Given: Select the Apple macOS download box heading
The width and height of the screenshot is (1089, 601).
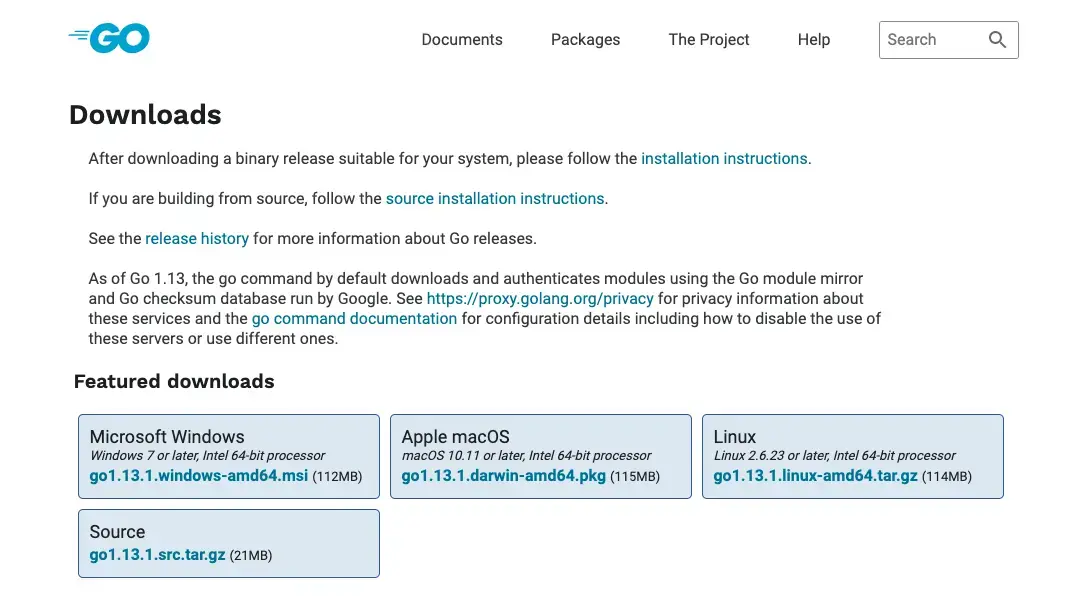Looking at the screenshot, I should point(456,437).
